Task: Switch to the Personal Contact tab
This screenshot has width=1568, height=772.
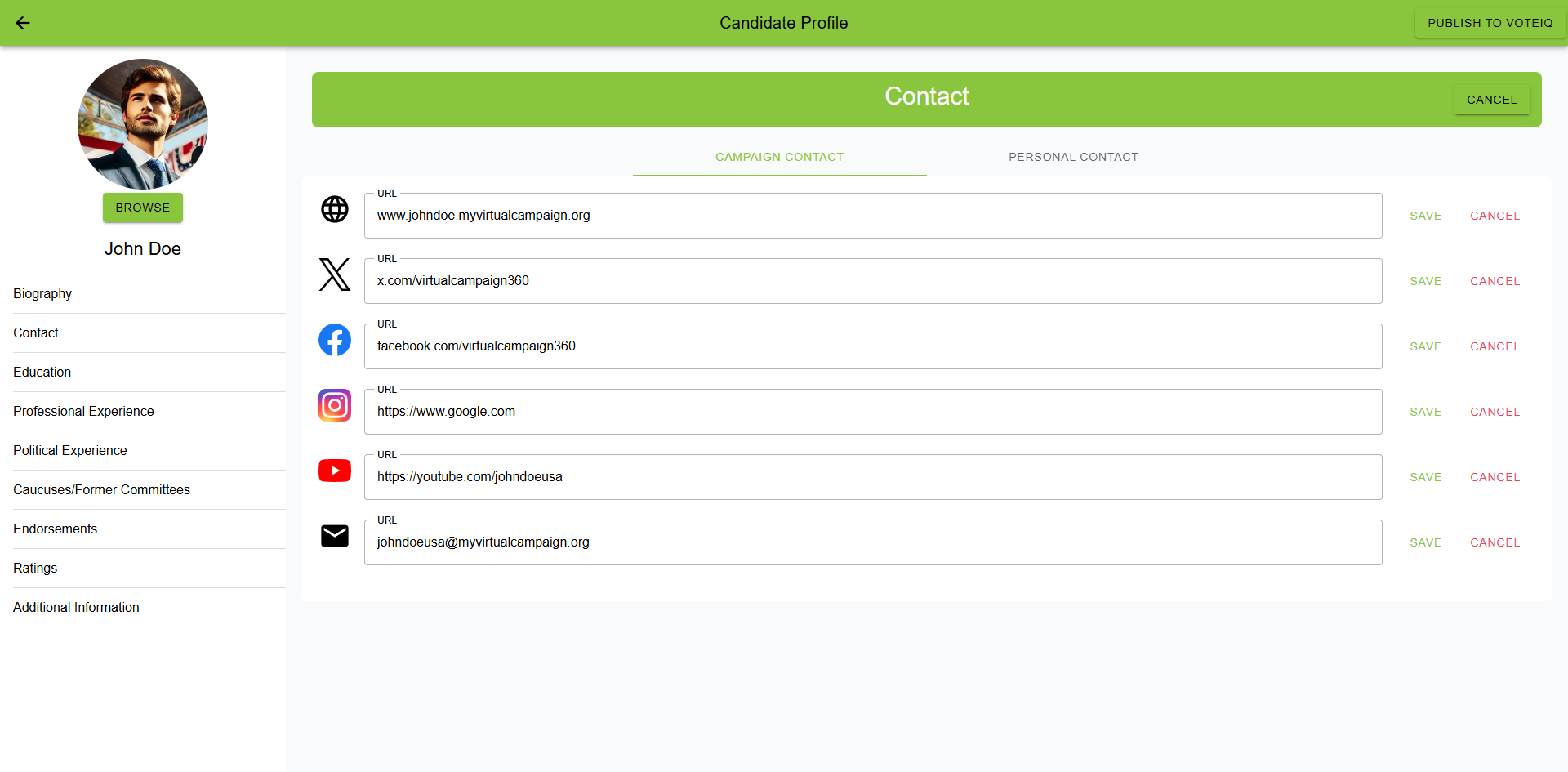Action: 1073,157
